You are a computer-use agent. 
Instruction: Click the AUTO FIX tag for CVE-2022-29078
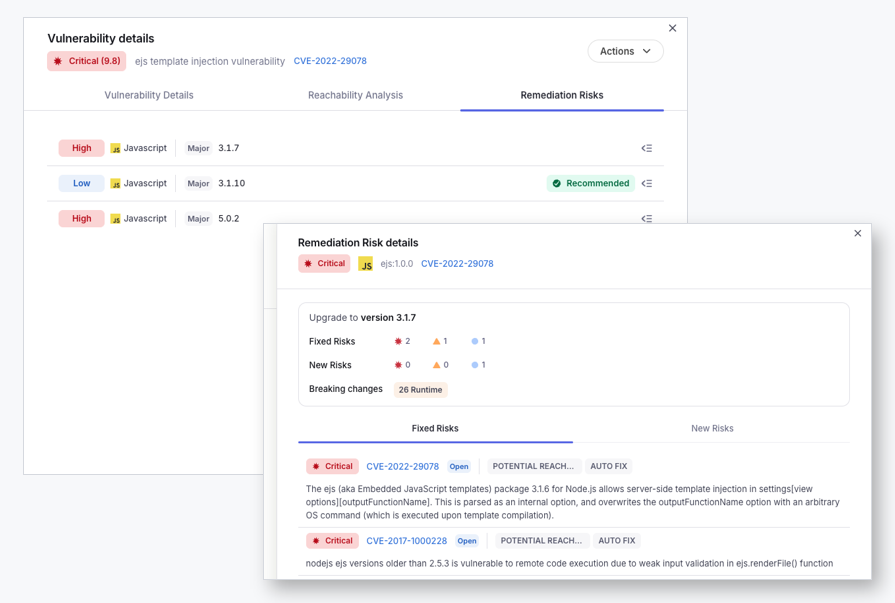click(608, 466)
